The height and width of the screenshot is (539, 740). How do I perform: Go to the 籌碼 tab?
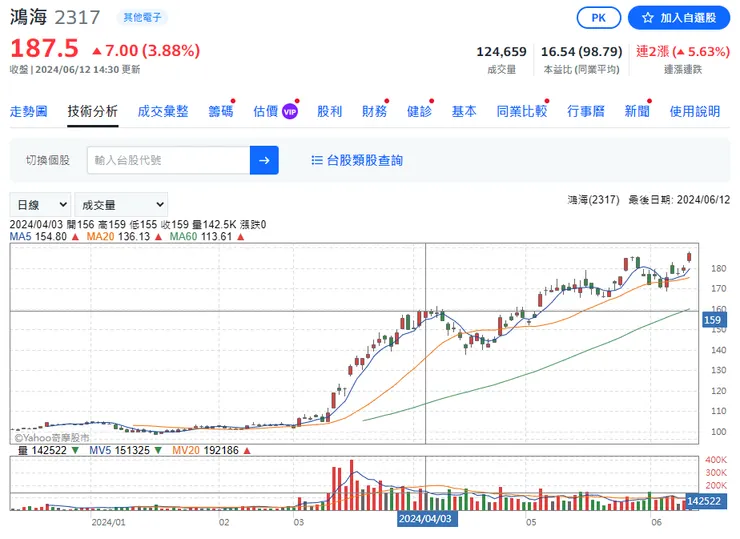pos(221,111)
